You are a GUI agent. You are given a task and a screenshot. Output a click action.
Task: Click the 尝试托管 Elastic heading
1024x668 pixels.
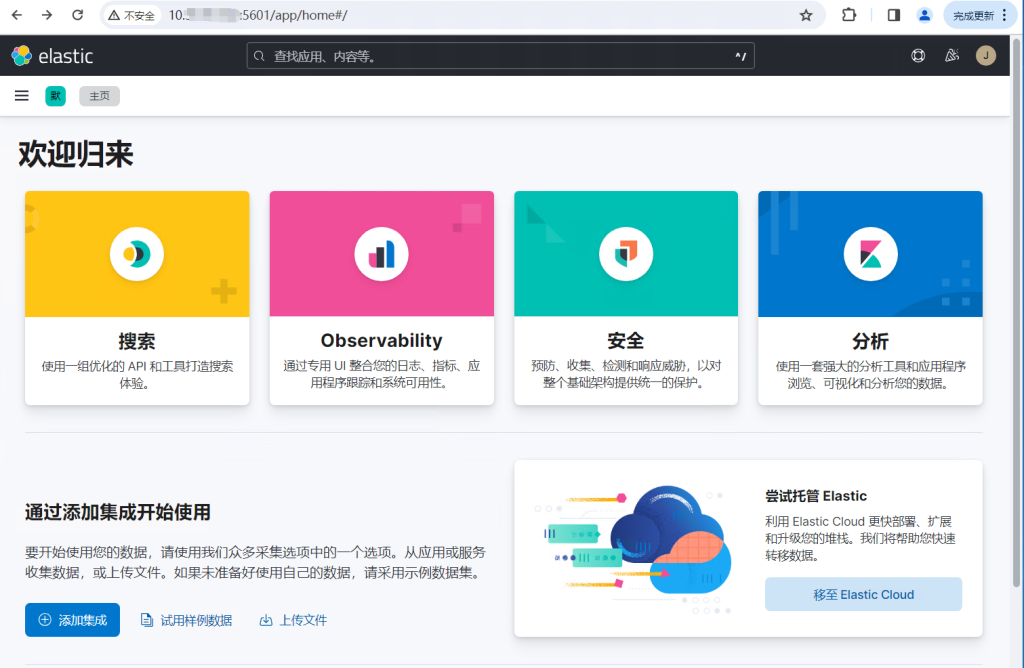816,496
